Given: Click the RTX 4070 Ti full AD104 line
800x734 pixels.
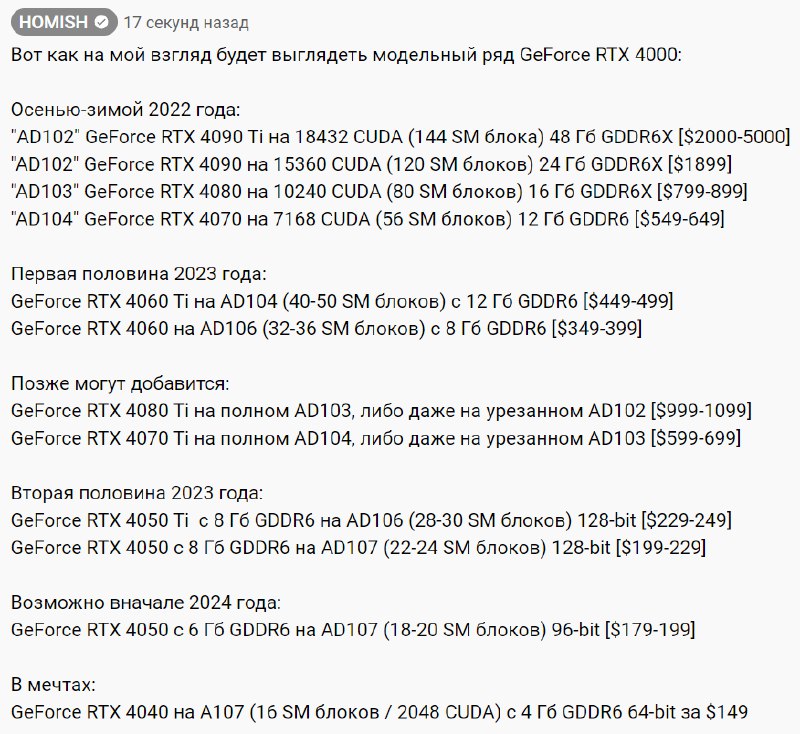Looking at the screenshot, I should 376,438.
